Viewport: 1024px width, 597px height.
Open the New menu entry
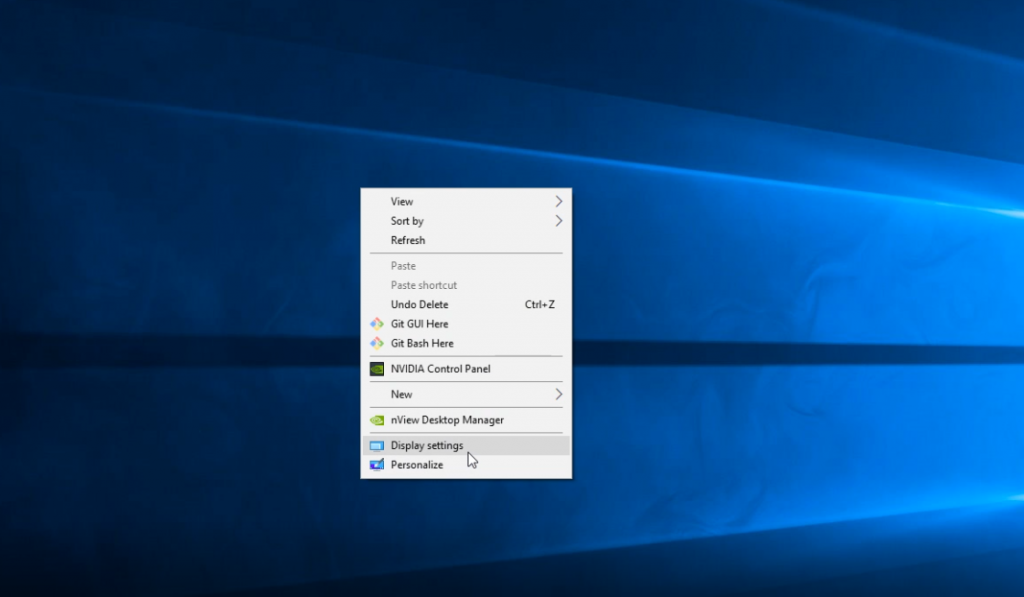point(466,395)
